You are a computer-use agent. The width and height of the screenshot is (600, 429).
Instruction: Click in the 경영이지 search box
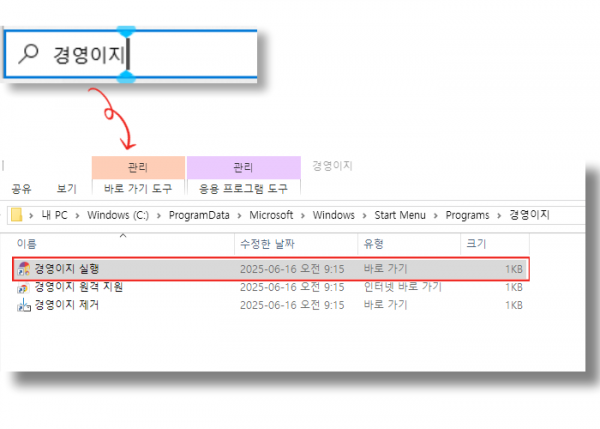coord(150,57)
